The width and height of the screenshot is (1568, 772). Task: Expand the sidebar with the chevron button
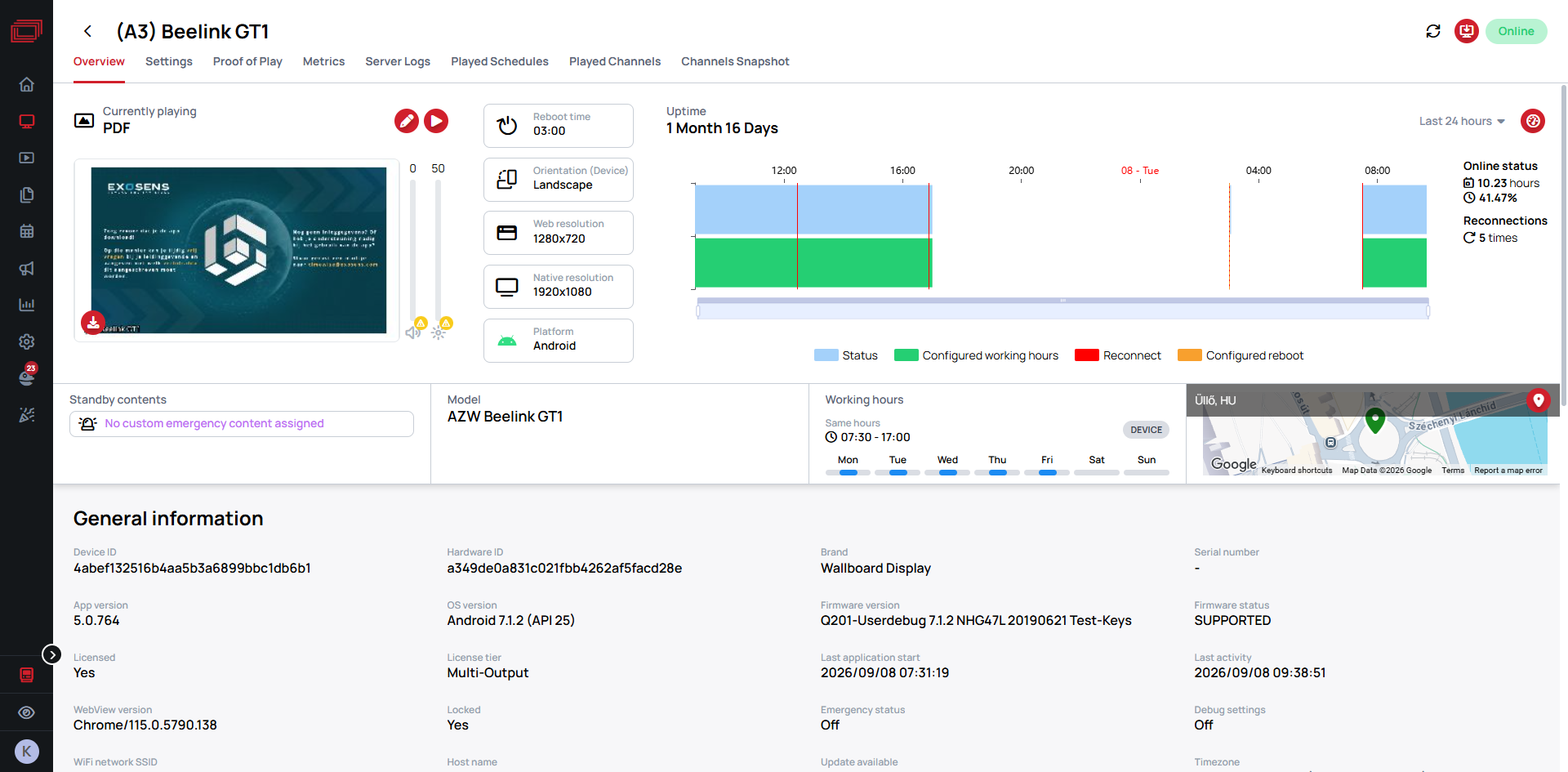point(51,654)
